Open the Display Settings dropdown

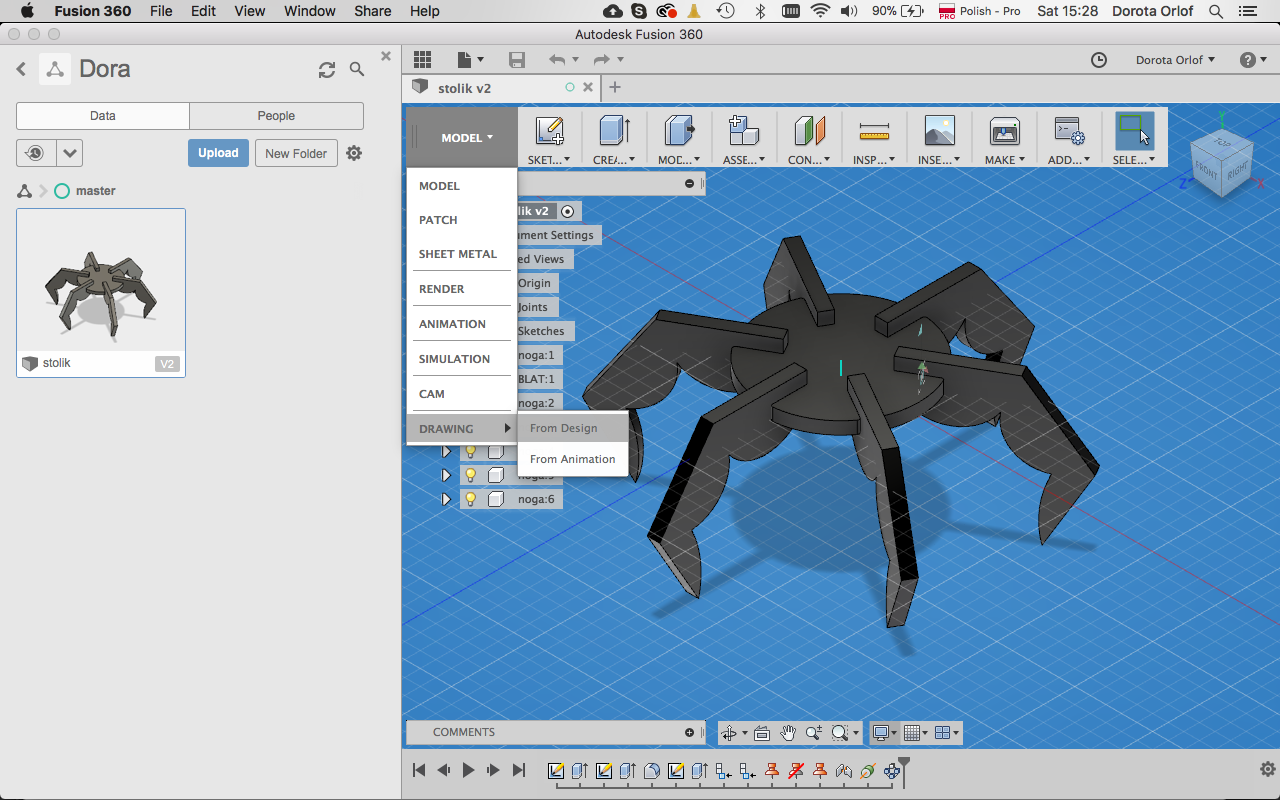pyautogui.click(x=883, y=733)
